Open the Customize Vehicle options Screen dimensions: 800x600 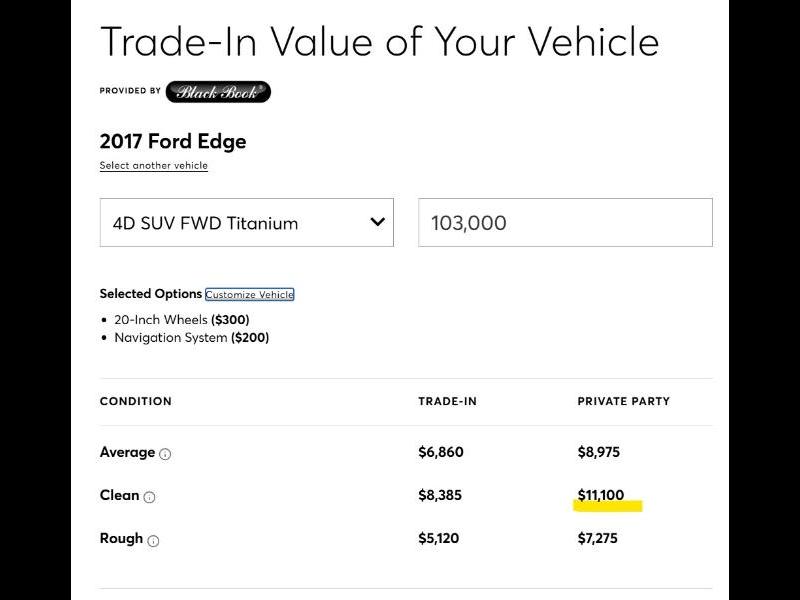(250, 294)
